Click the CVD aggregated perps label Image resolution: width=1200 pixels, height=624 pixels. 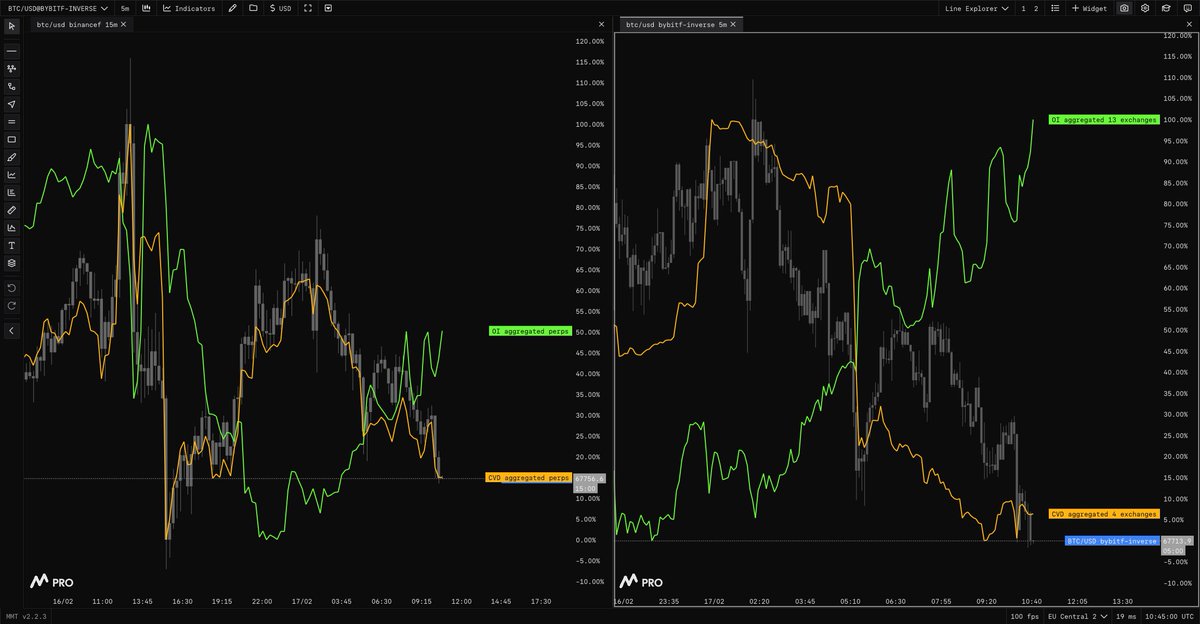click(x=528, y=478)
